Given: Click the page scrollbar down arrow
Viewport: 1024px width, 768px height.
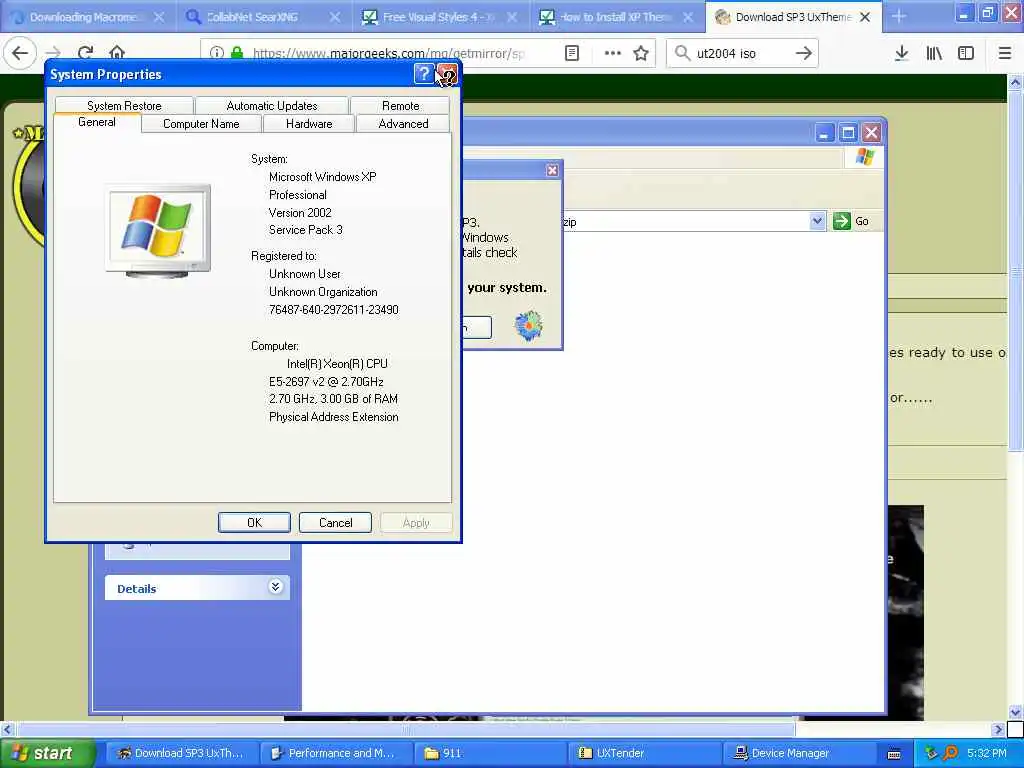Looking at the screenshot, I should 1016,712.
